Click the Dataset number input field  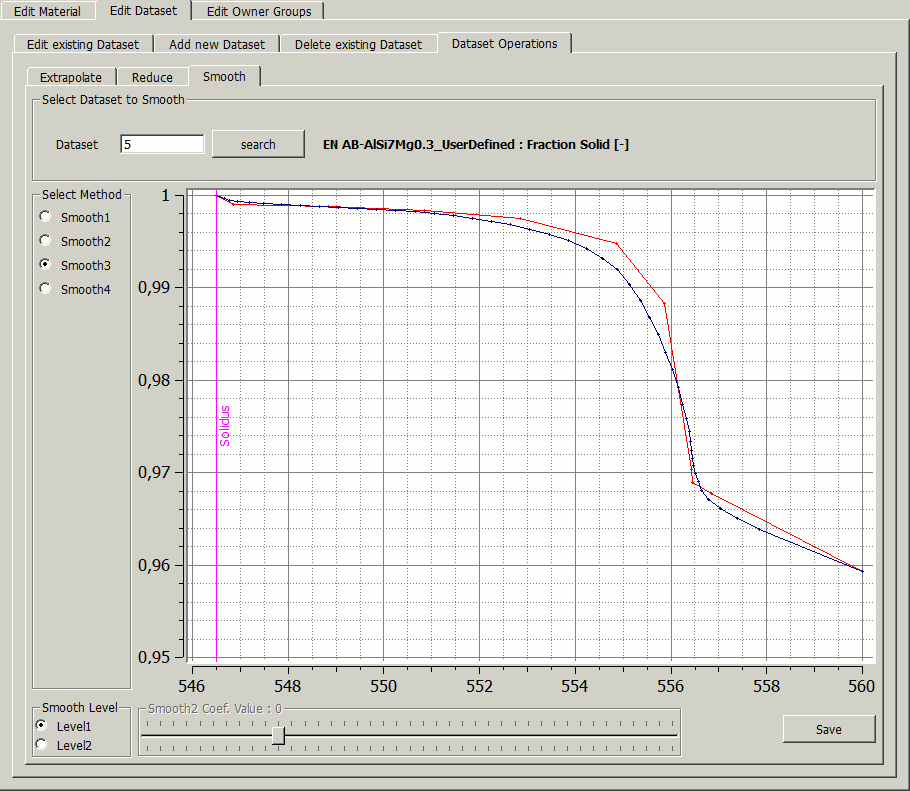(x=162, y=144)
